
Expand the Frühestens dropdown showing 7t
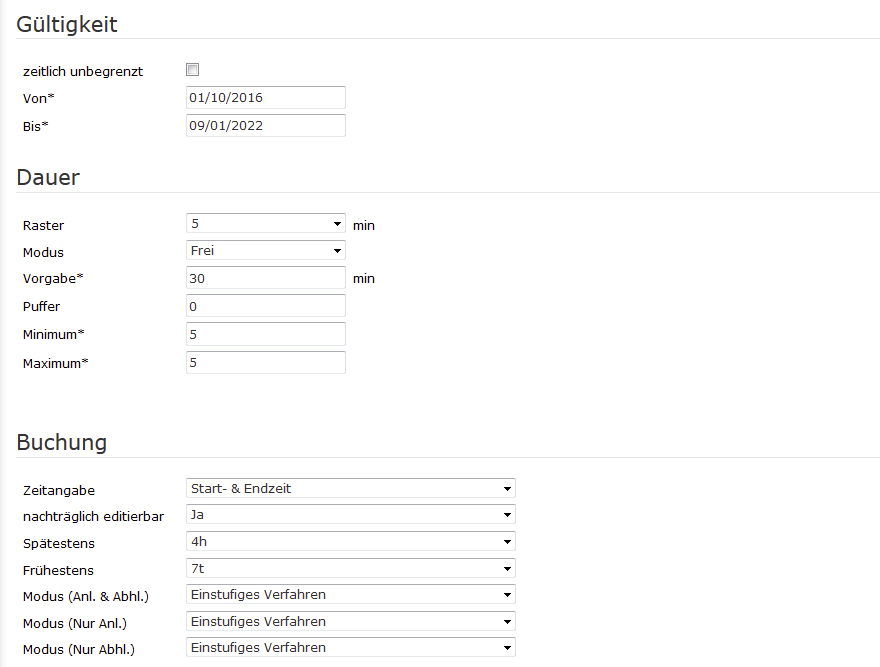coord(351,569)
